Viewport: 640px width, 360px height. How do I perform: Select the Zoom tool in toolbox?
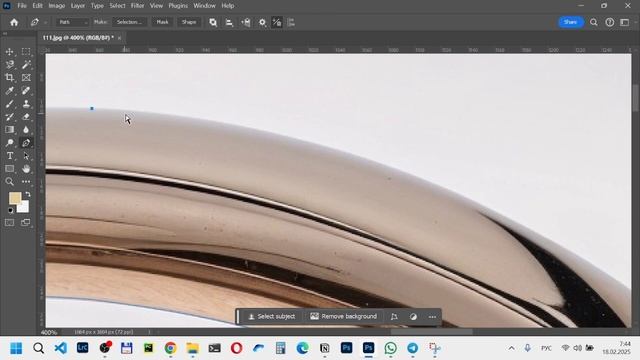pos(9,182)
